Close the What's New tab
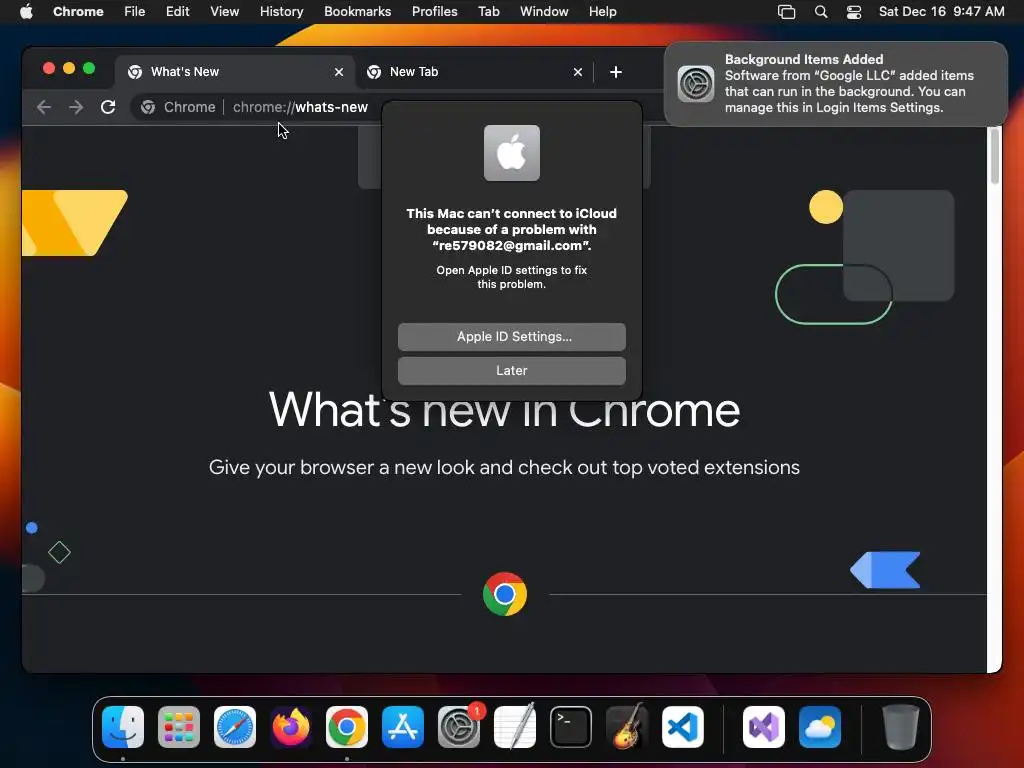The width and height of the screenshot is (1024, 768). 339,72
